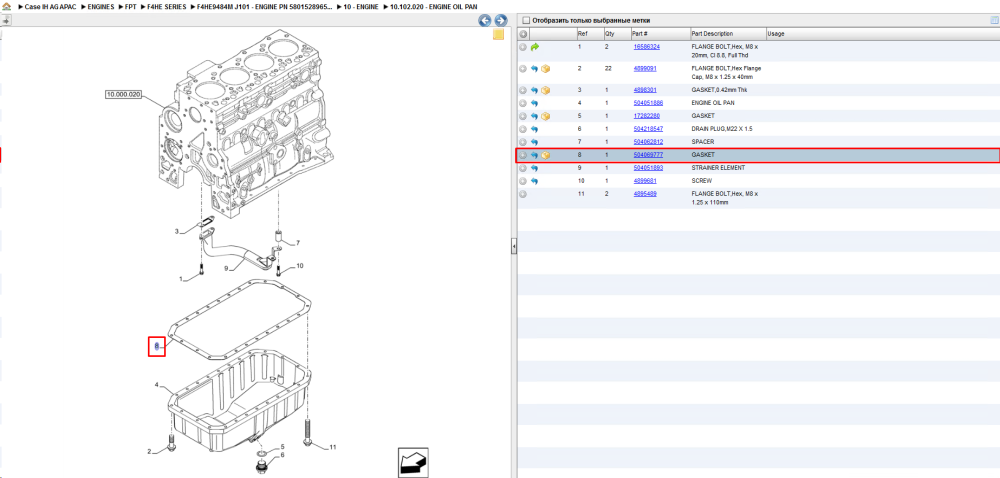Screen dimensions: 1000x478
Task: Open 'F4HE9484M J101 - ENGINE PN' breadcrumb
Action: (265, 6)
